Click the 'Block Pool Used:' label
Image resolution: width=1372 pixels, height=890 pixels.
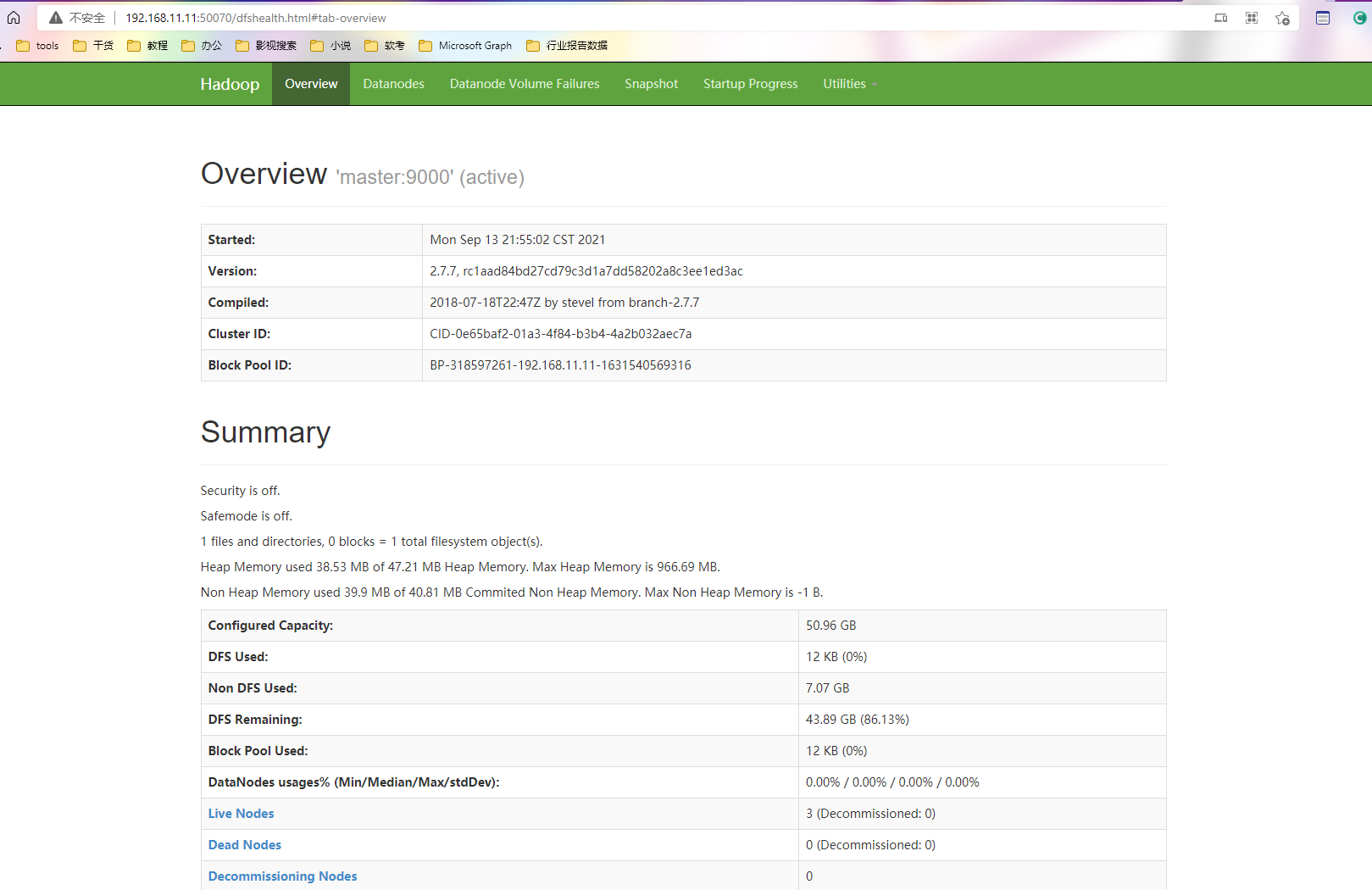click(258, 751)
